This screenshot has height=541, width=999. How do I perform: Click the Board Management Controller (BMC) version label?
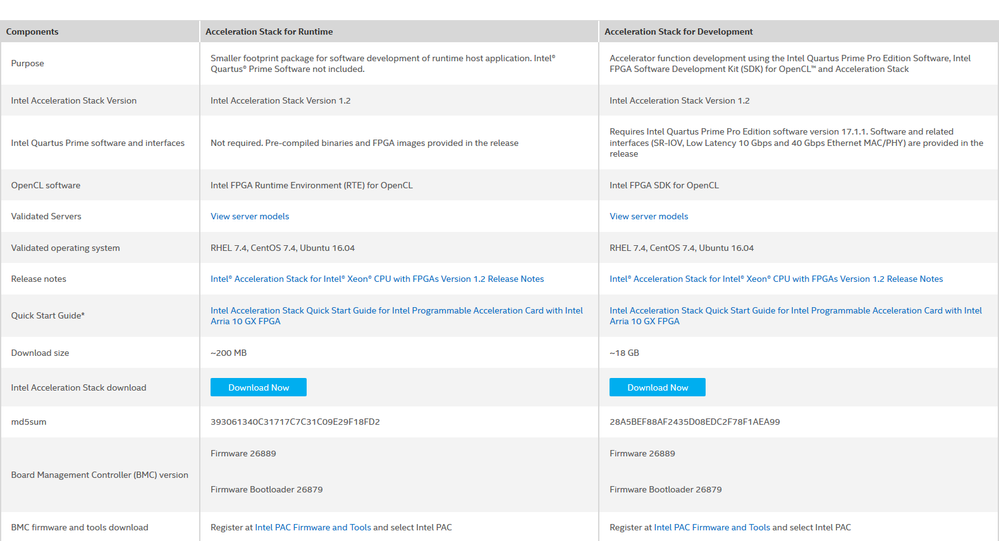pyautogui.click(x=99, y=475)
